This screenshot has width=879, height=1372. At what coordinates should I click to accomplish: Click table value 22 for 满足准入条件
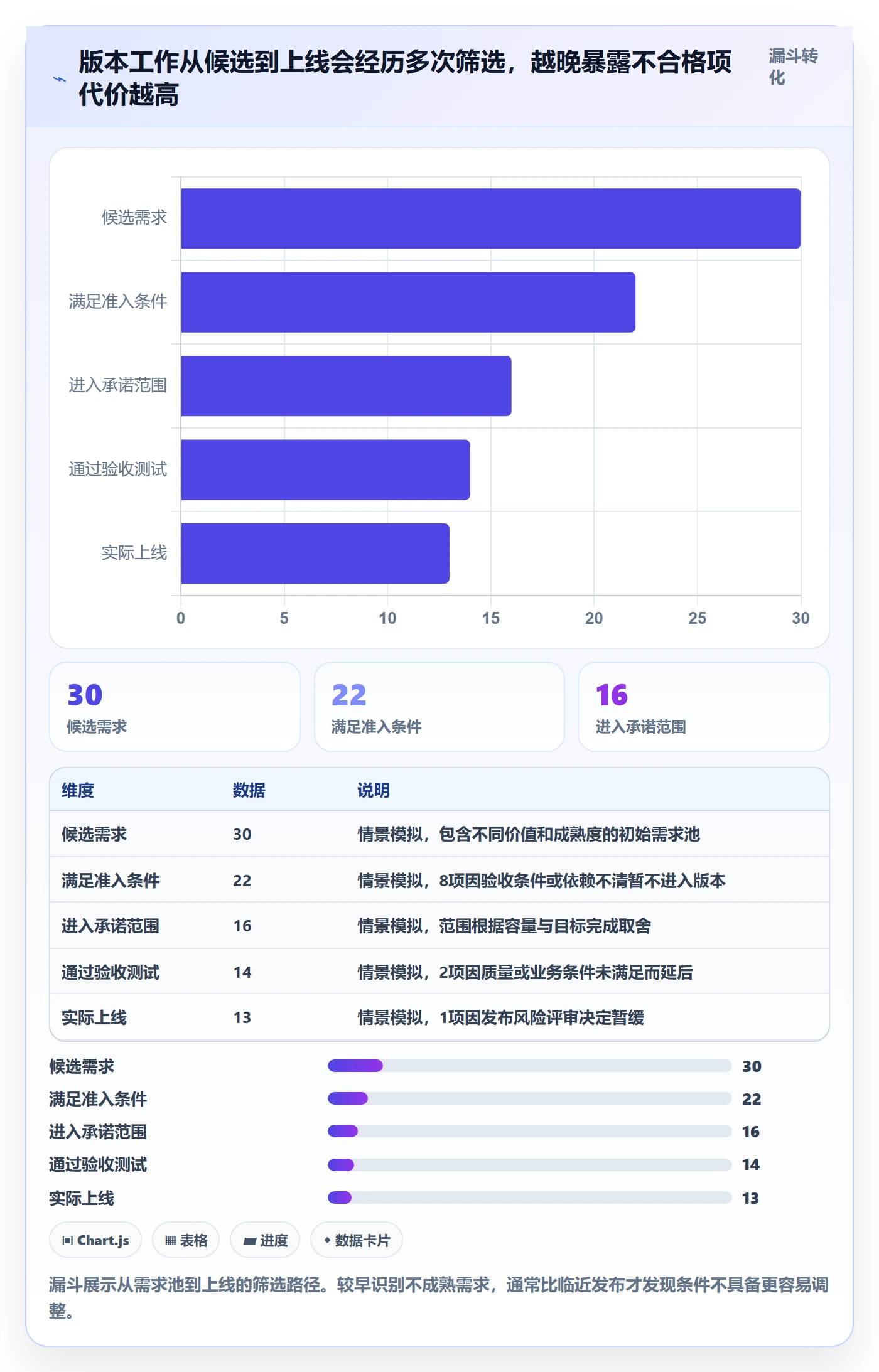(x=242, y=881)
